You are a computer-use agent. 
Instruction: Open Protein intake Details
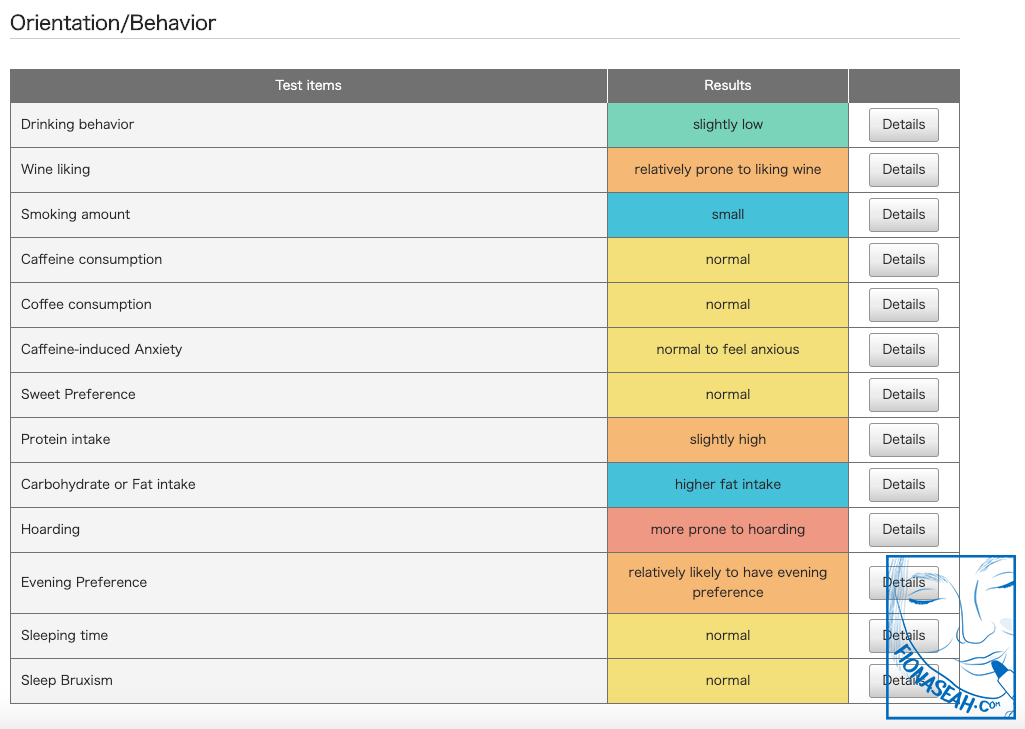point(903,440)
